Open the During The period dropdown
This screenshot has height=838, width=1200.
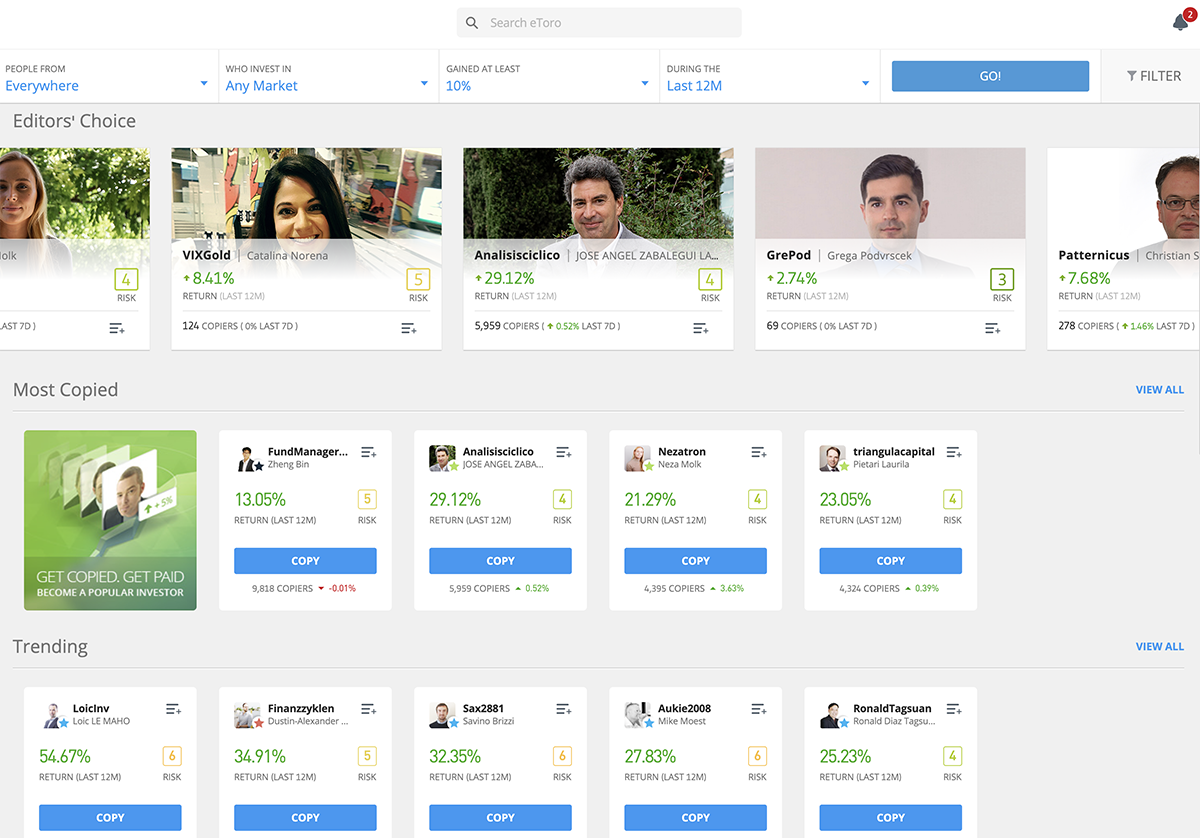coord(770,77)
